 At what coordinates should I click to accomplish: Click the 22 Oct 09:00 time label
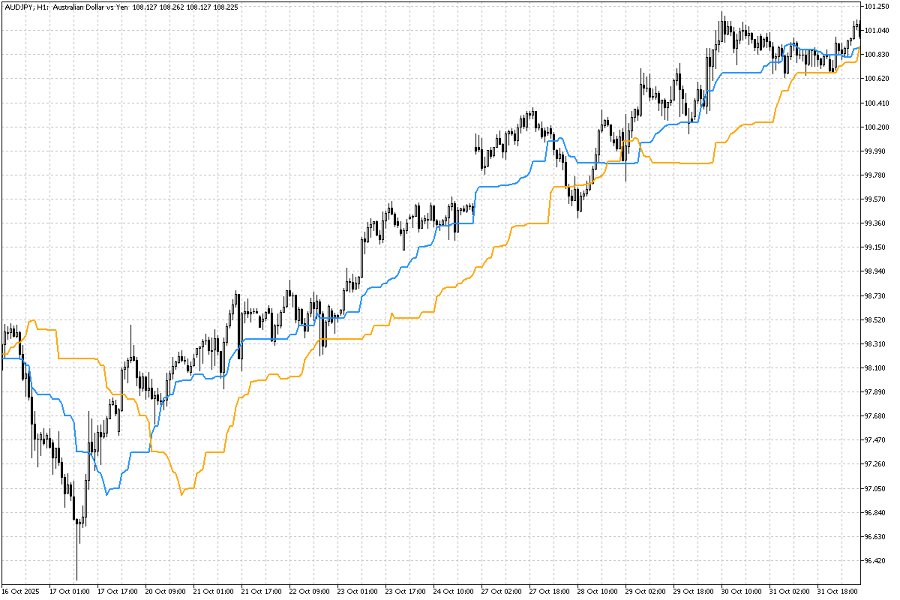point(309,591)
